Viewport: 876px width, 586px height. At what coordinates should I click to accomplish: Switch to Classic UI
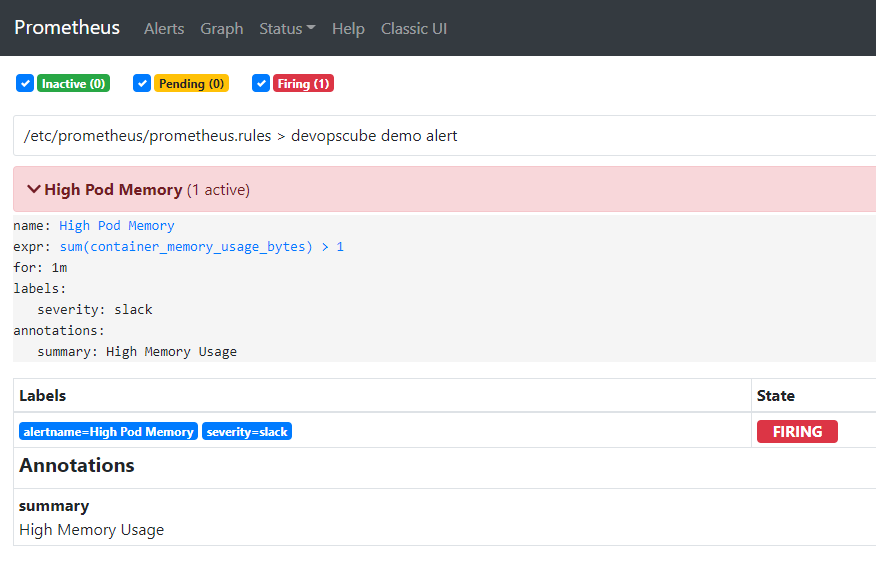(x=414, y=28)
